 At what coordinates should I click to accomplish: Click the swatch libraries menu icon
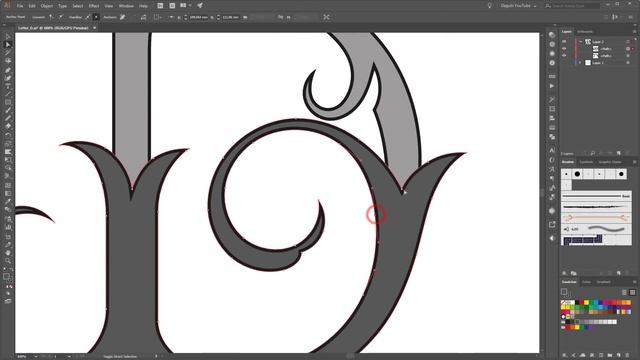(x=564, y=355)
